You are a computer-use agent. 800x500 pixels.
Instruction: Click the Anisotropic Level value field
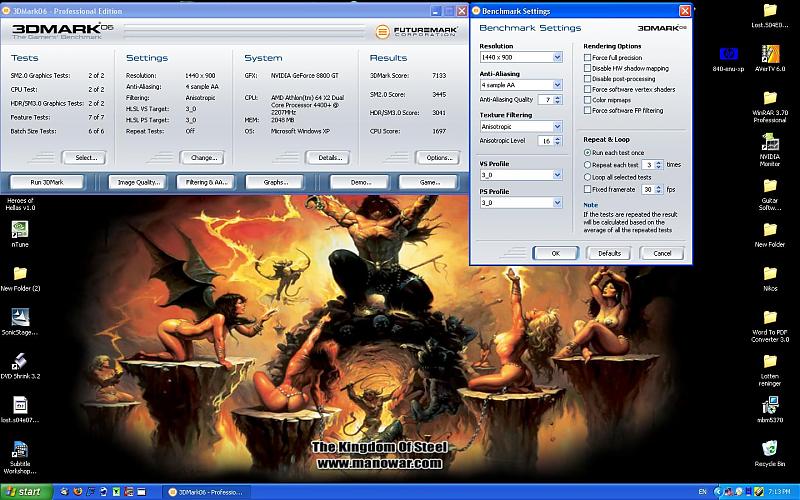545,141
